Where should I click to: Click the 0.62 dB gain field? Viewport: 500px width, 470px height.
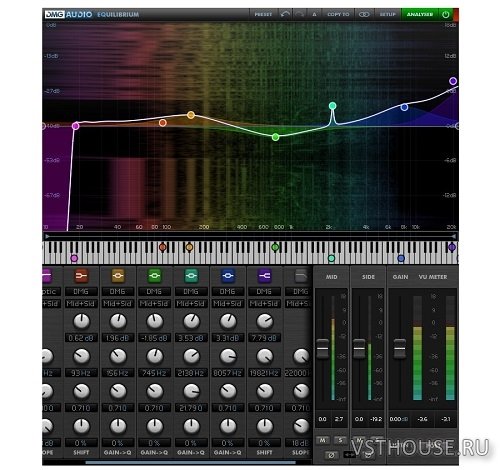click(x=81, y=338)
